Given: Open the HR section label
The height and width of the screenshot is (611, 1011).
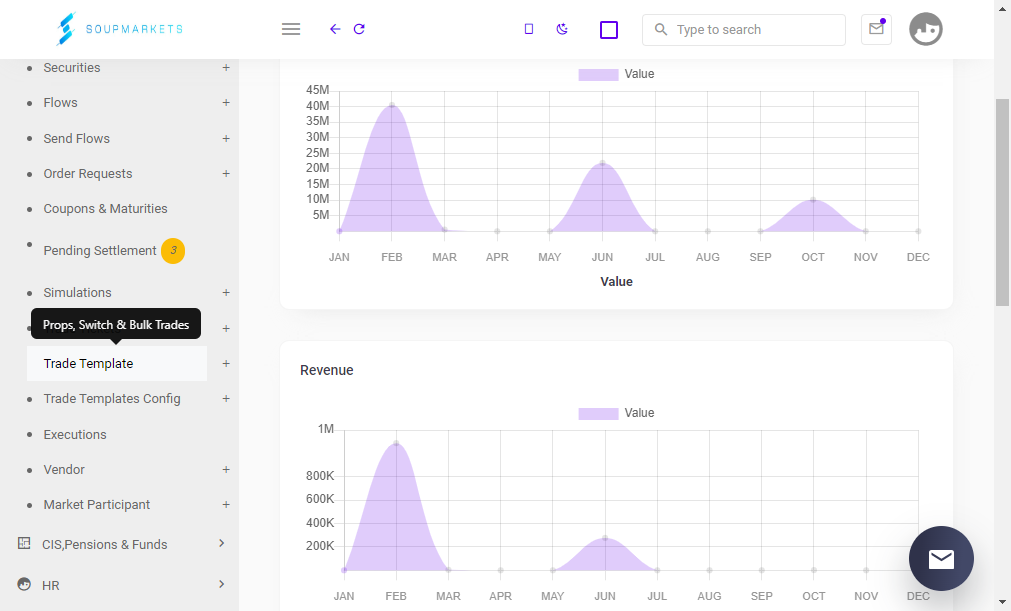Looking at the screenshot, I should (x=50, y=586).
